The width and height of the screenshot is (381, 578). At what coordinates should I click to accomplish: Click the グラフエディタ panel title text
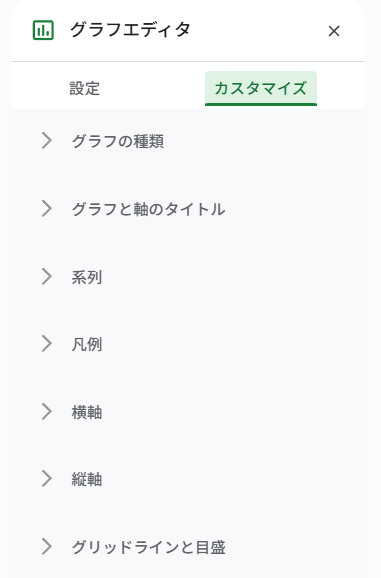click(130, 29)
